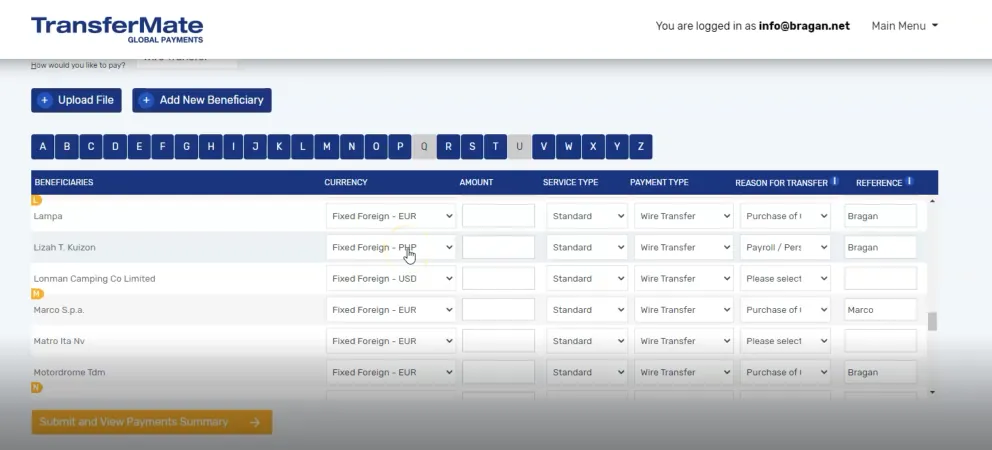992x450 pixels.
Task: Show beneficiaries under letter P
Action: 400,147
